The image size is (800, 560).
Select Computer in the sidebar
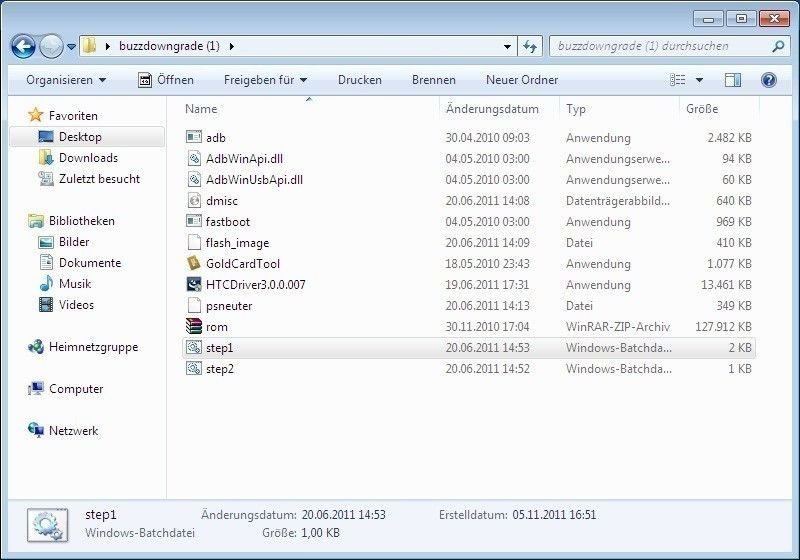[76, 389]
